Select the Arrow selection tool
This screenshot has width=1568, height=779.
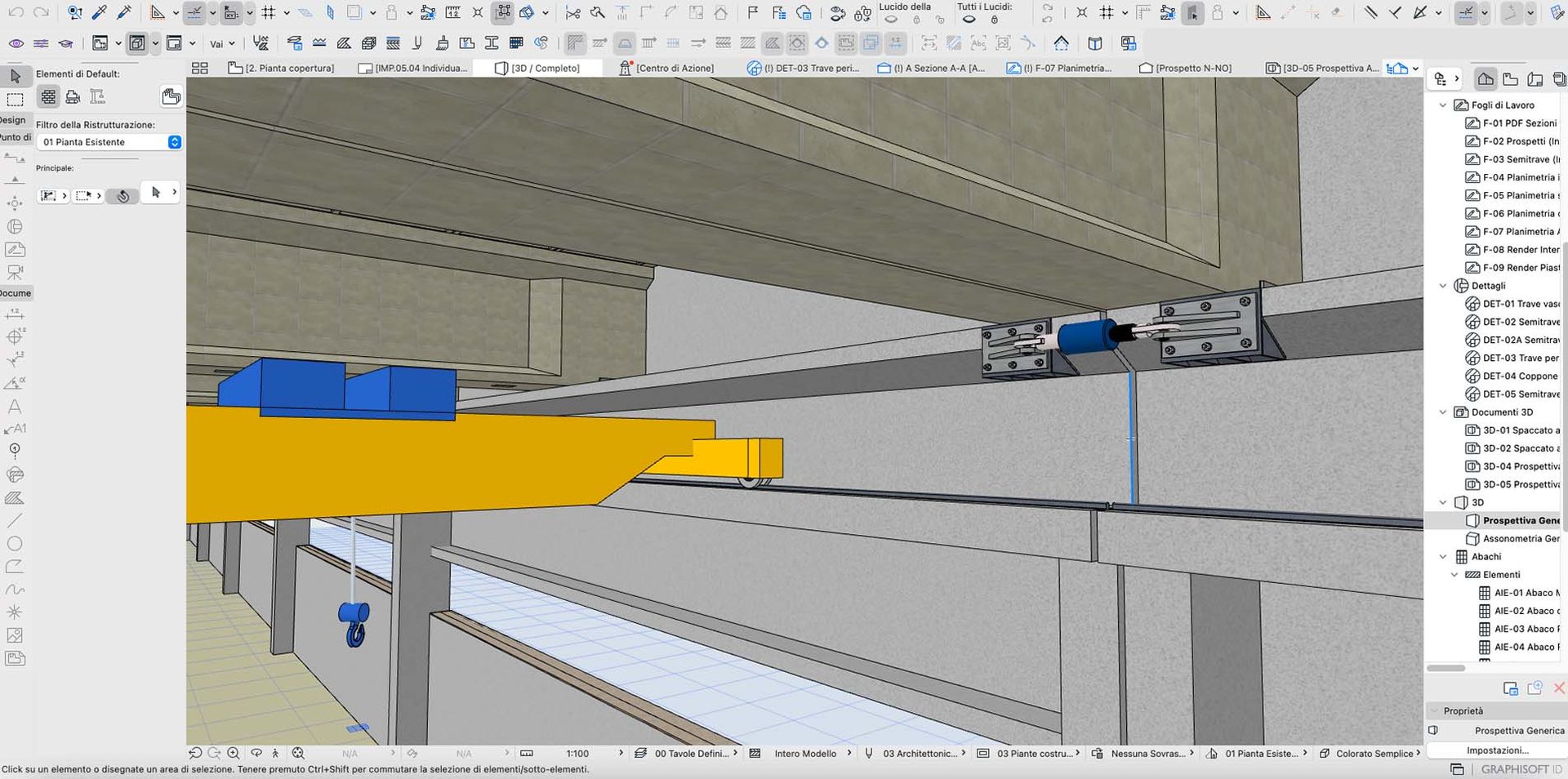15,76
